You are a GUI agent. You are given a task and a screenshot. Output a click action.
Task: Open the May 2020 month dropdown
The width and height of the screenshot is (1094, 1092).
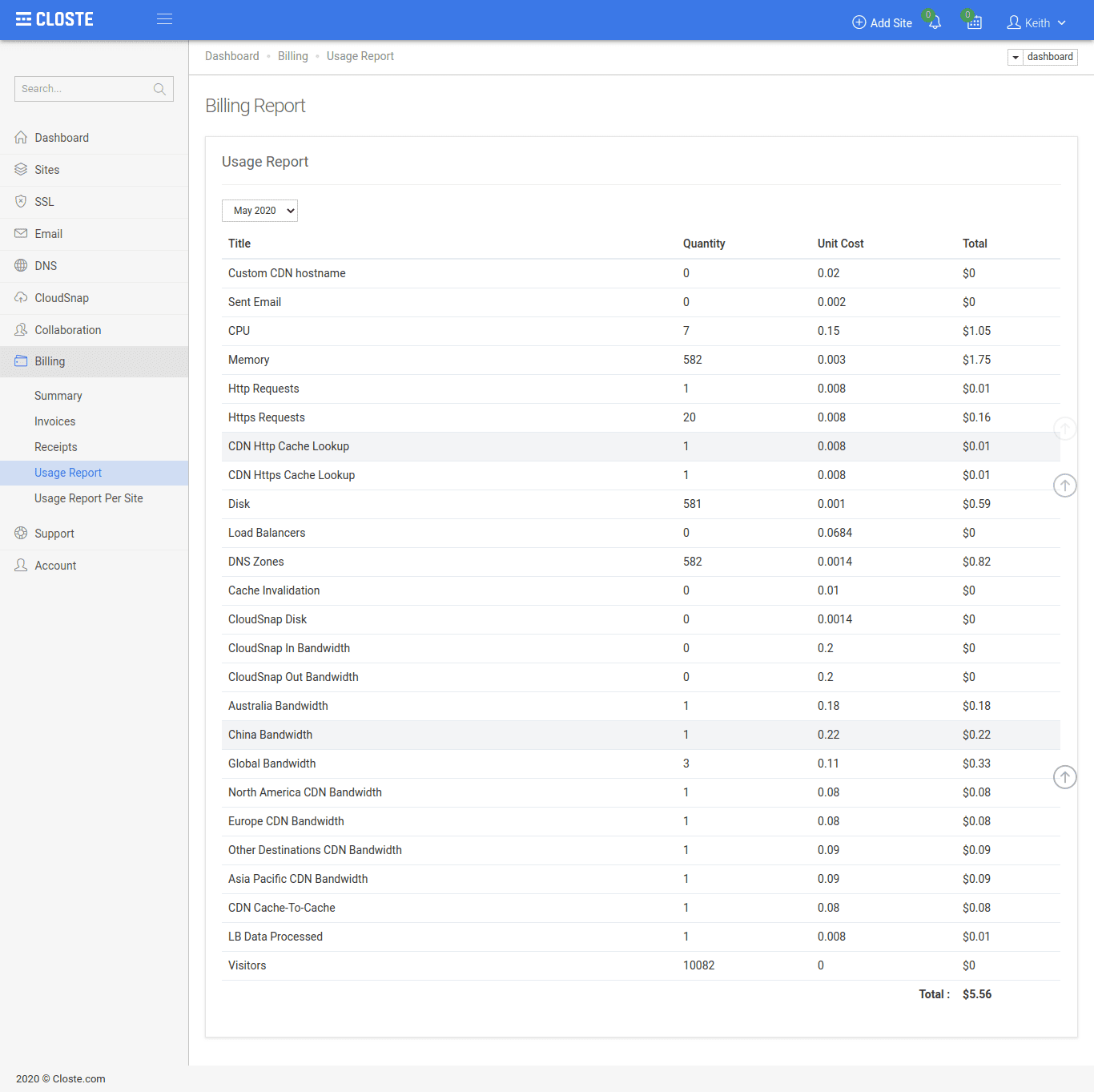(259, 211)
